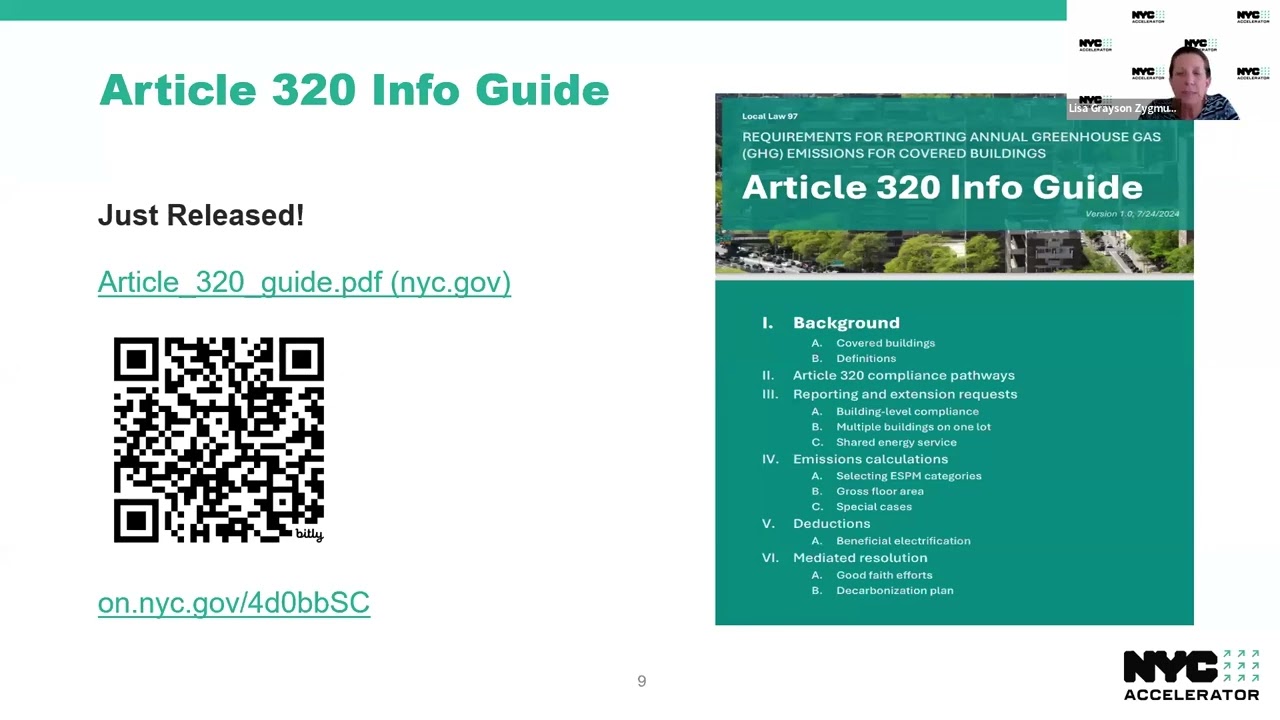Click the 'Covered buildings' contents entry

pos(886,343)
